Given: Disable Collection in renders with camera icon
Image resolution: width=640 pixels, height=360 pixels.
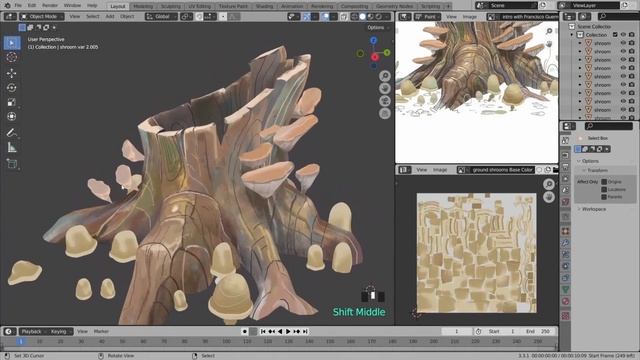Looking at the screenshot, I should point(631,35).
